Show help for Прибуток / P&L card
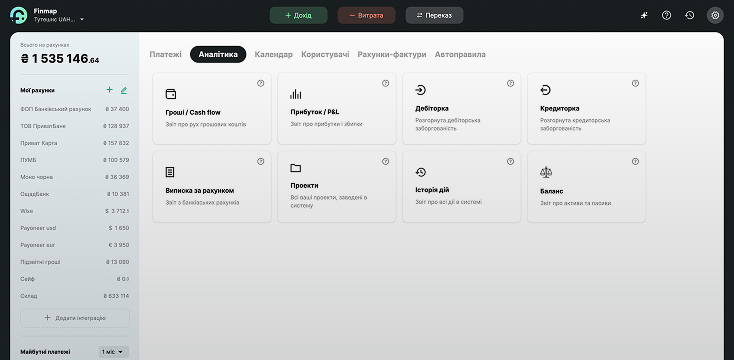This screenshot has width=734, height=360. click(386, 83)
